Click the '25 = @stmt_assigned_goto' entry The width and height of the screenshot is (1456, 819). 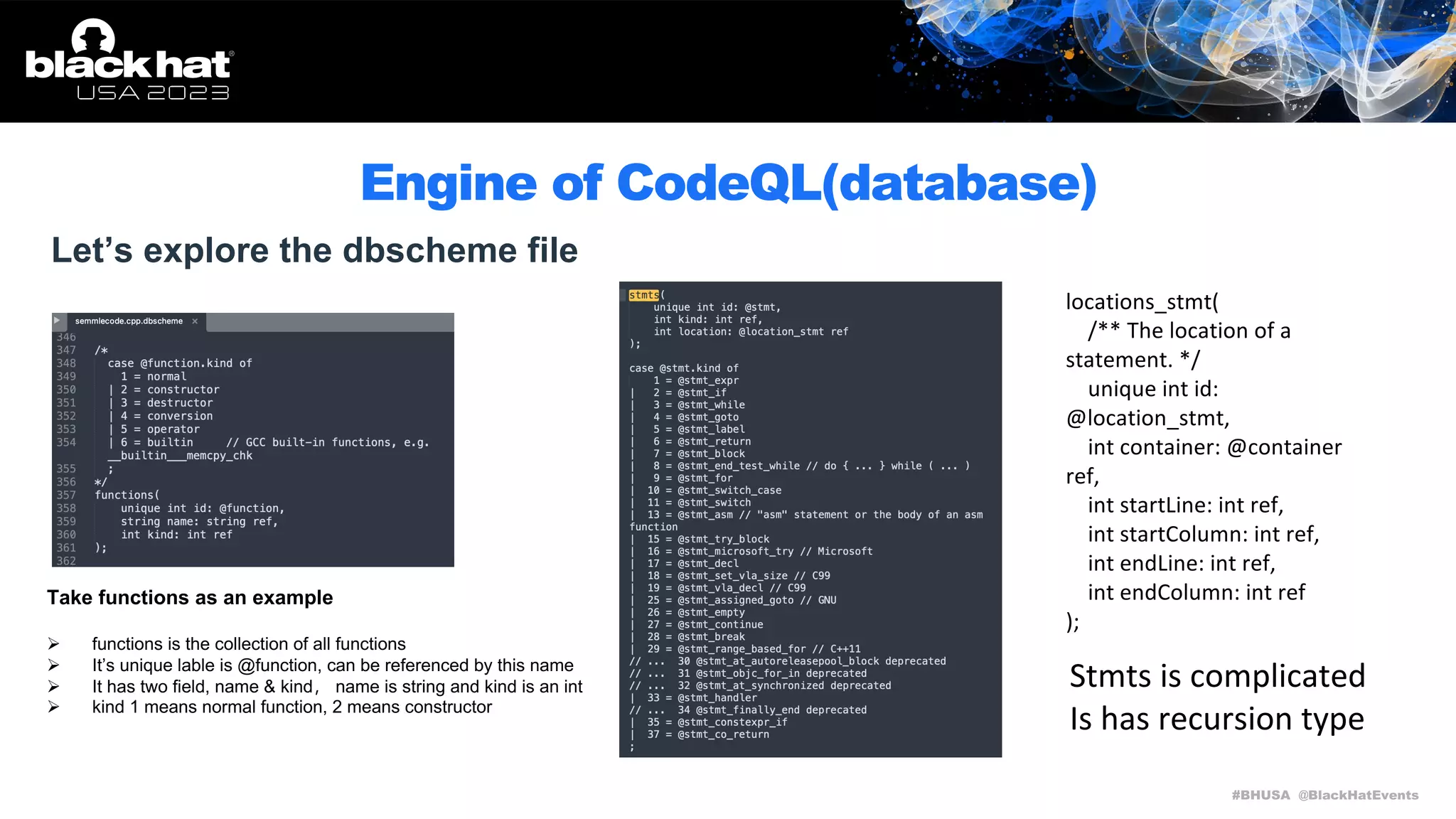tap(742, 600)
